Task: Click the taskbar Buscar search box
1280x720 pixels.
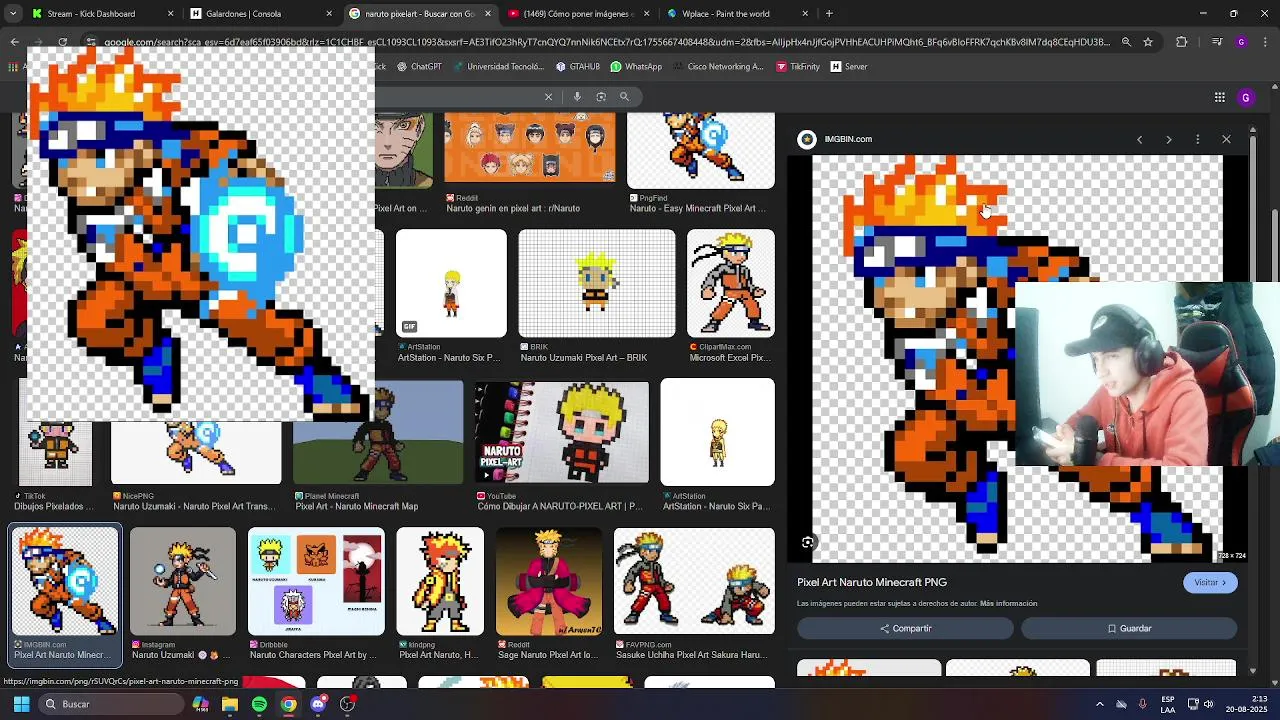Action: [111, 704]
